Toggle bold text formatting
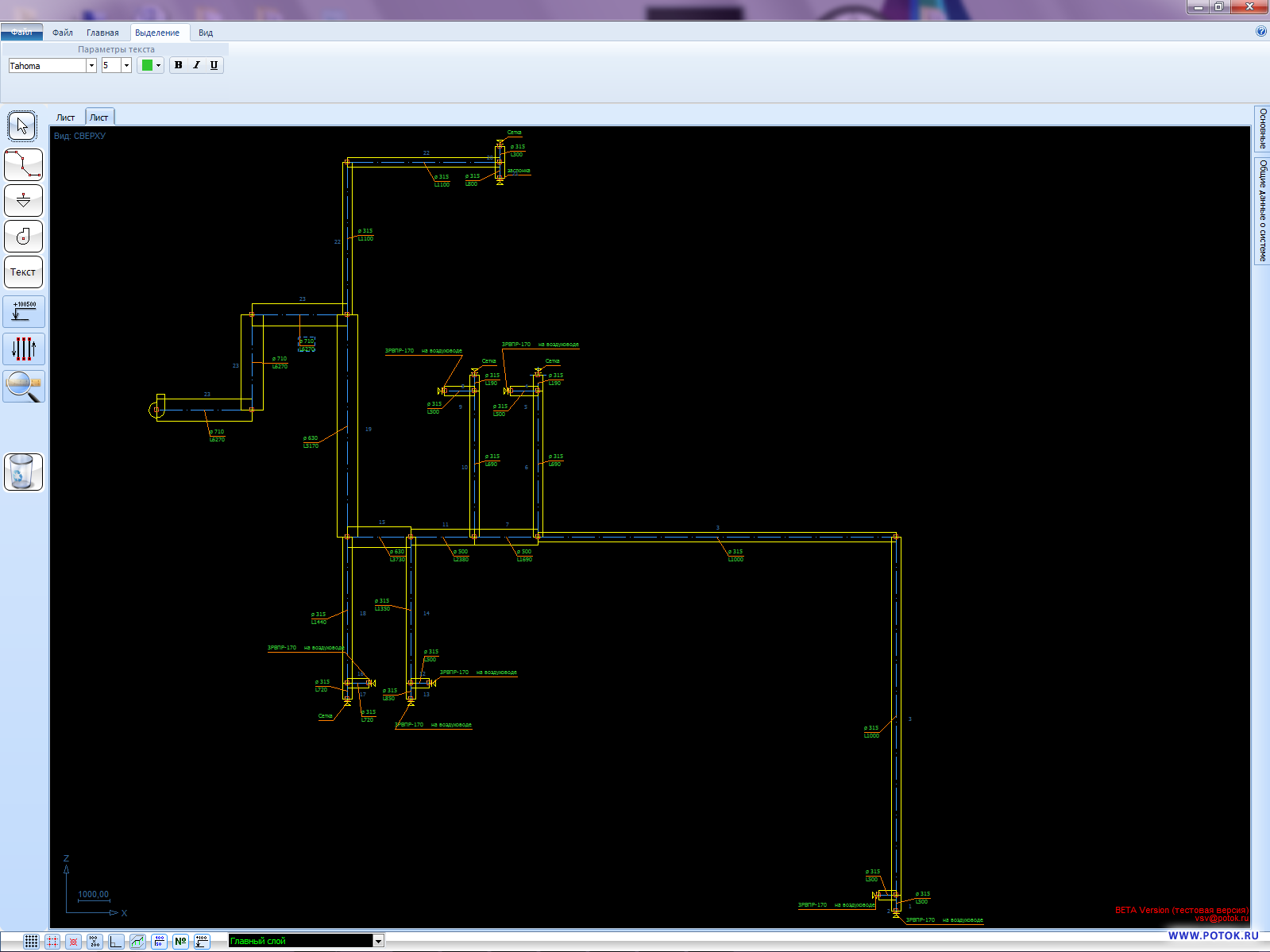1270x952 pixels. pyautogui.click(x=179, y=65)
